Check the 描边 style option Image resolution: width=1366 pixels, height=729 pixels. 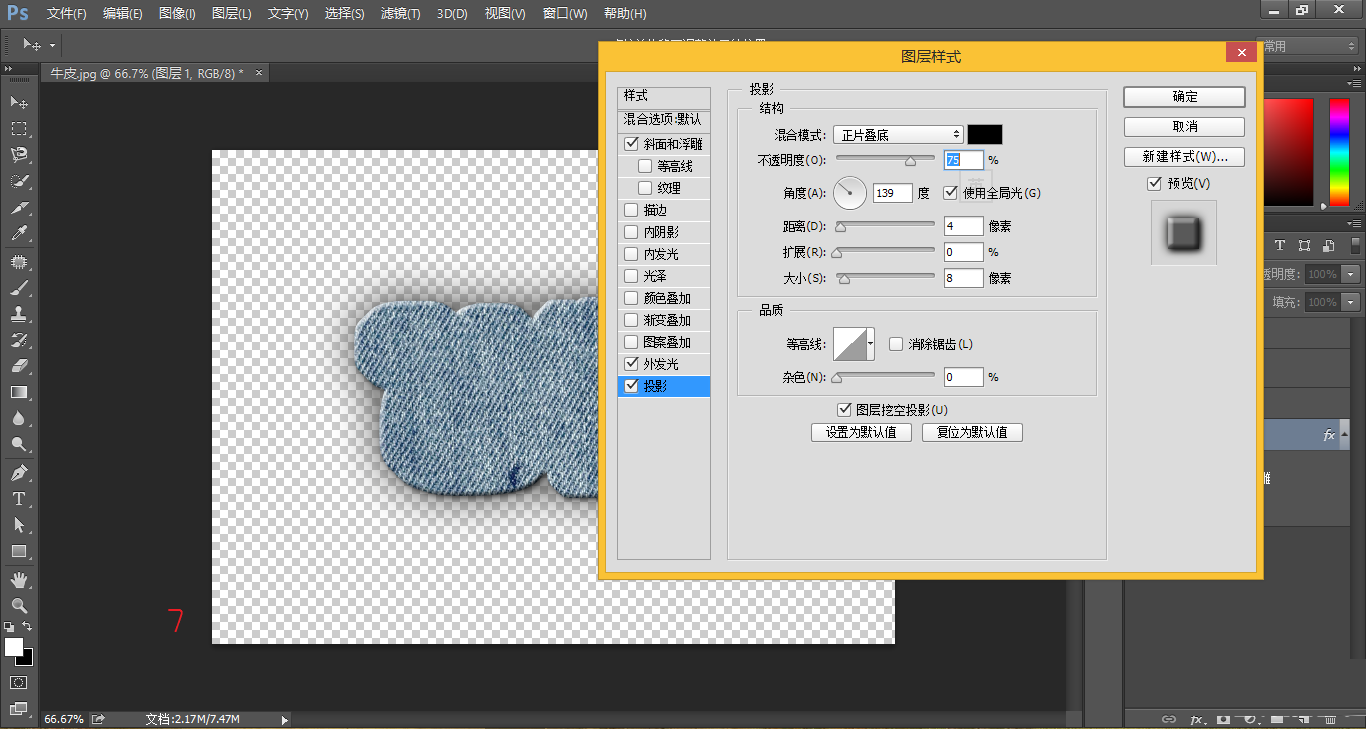coord(632,209)
